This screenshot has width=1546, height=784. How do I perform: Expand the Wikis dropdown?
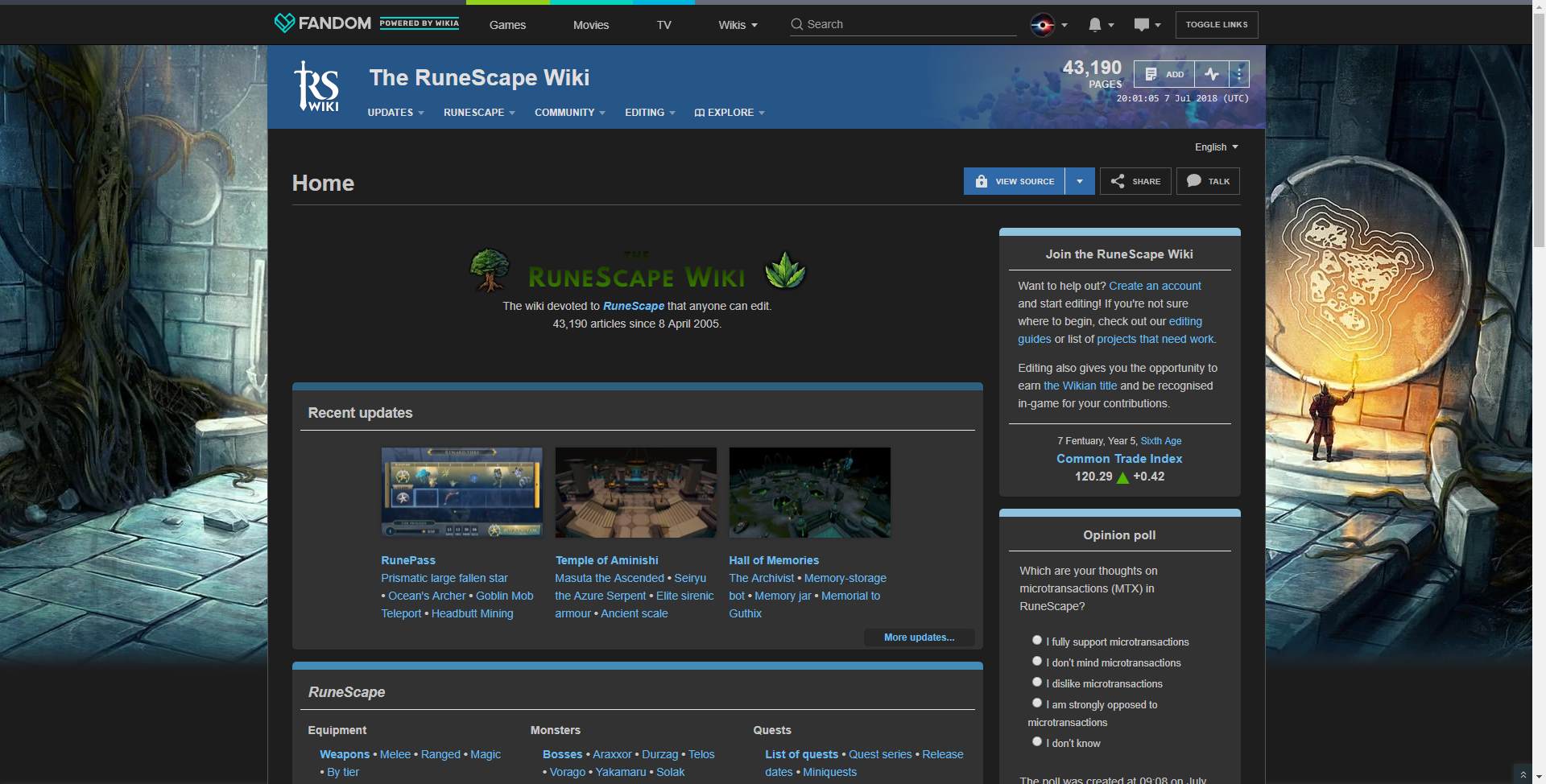(x=738, y=25)
